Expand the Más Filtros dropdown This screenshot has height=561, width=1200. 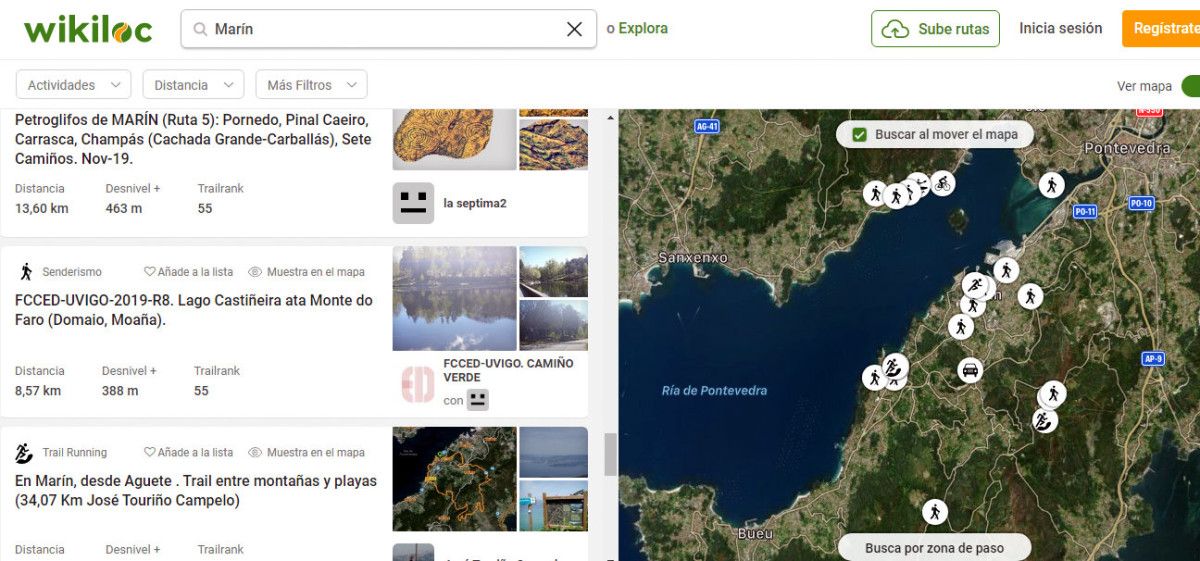pos(311,85)
